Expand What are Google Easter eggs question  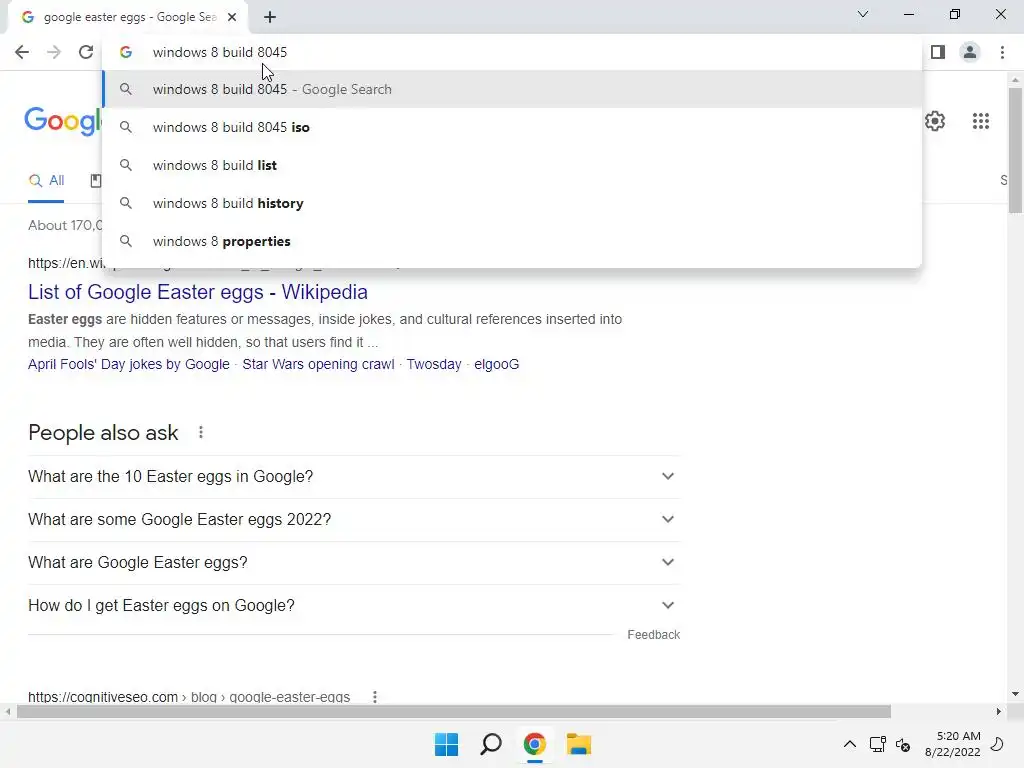pos(354,563)
